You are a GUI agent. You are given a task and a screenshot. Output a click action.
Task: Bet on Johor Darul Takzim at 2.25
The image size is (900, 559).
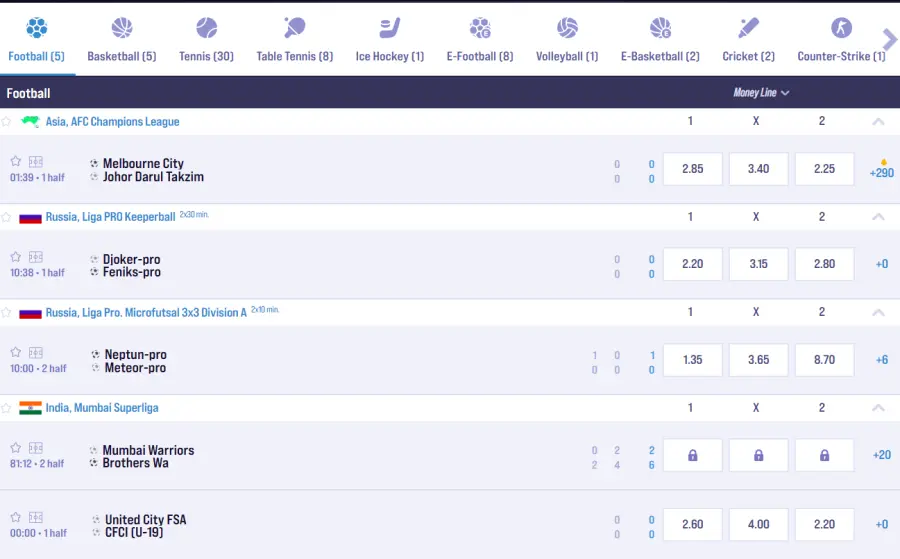(824, 169)
